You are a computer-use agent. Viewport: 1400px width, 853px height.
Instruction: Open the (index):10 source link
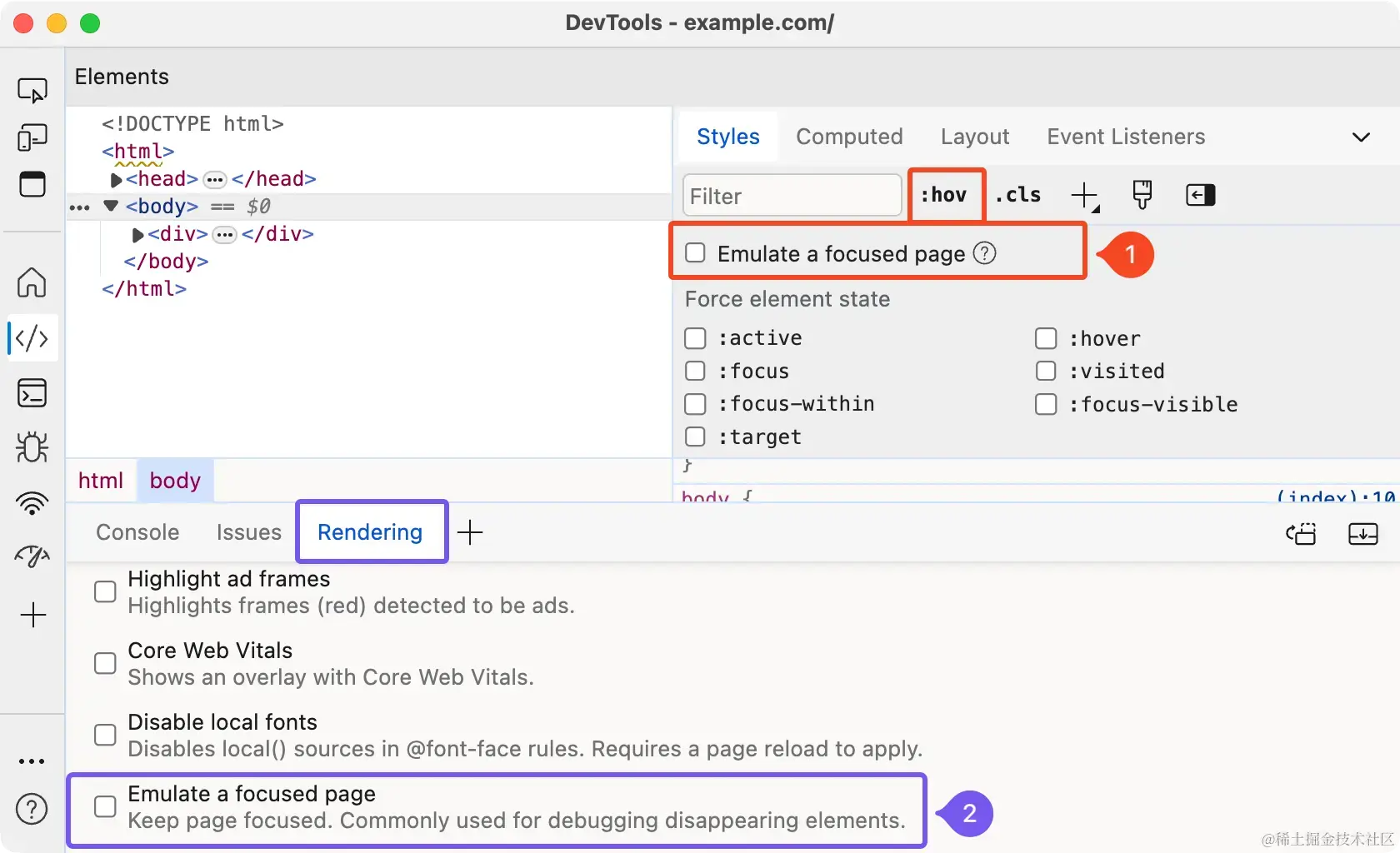pyautogui.click(x=1336, y=496)
